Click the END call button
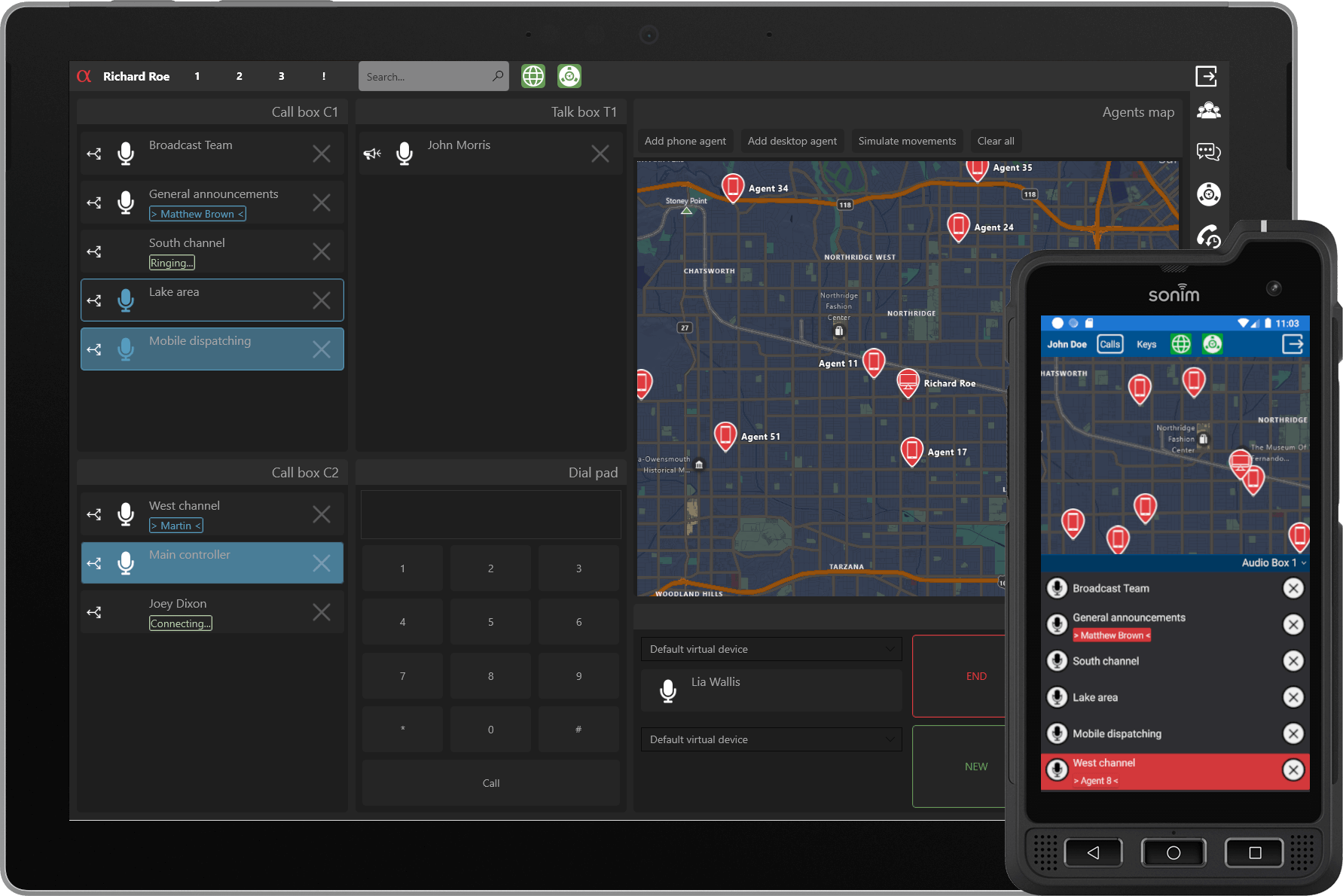Image resolution: width=1343 pixels, height=896 pixels. pyautogui.click(x=960, y=676)
